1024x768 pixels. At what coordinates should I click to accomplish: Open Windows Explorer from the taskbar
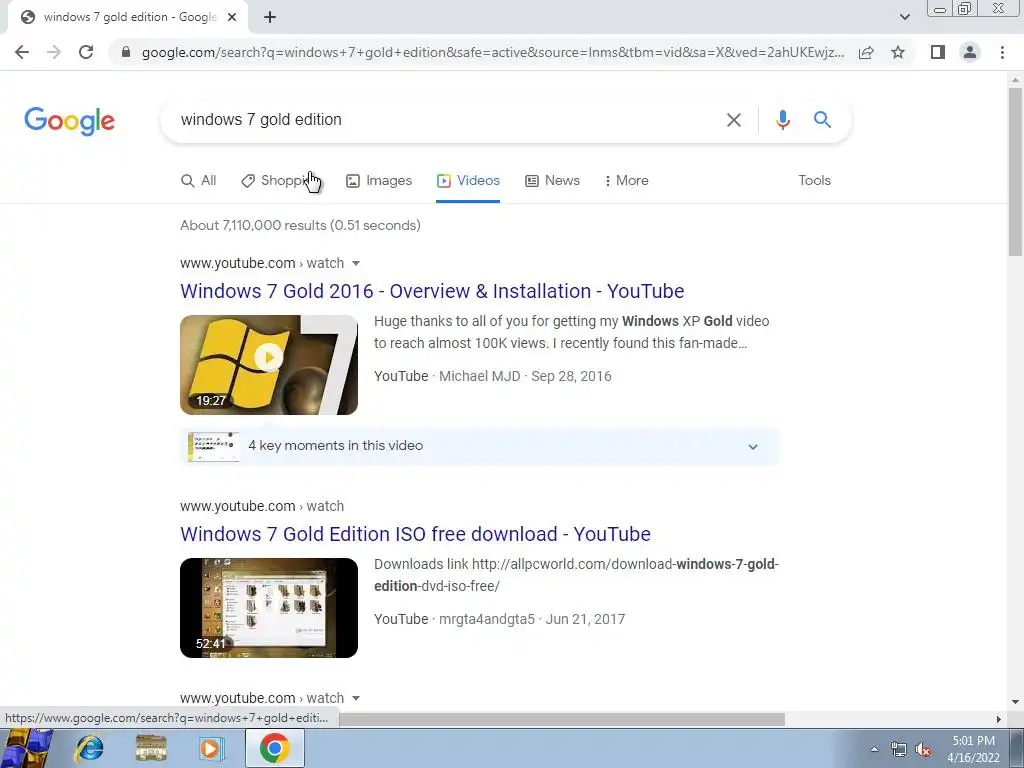coord(151,748)
